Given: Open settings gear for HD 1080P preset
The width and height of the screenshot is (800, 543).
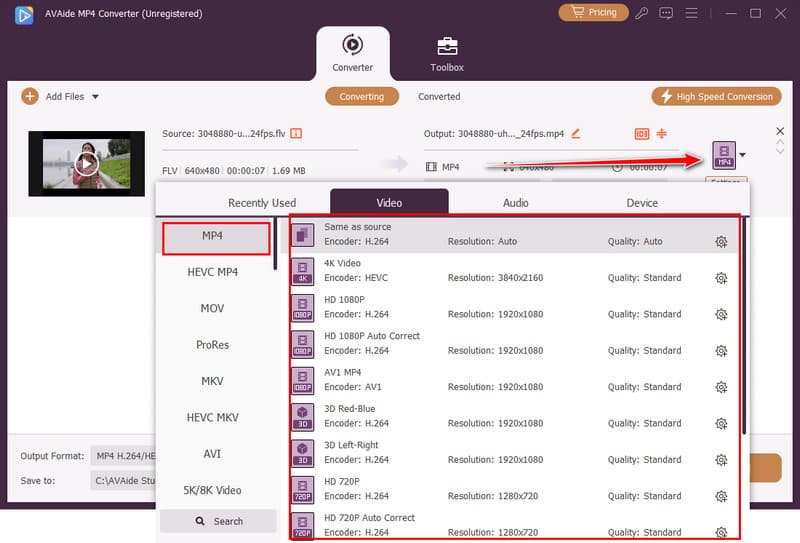Looking at the screenshot, I should (x=721, y=314).
